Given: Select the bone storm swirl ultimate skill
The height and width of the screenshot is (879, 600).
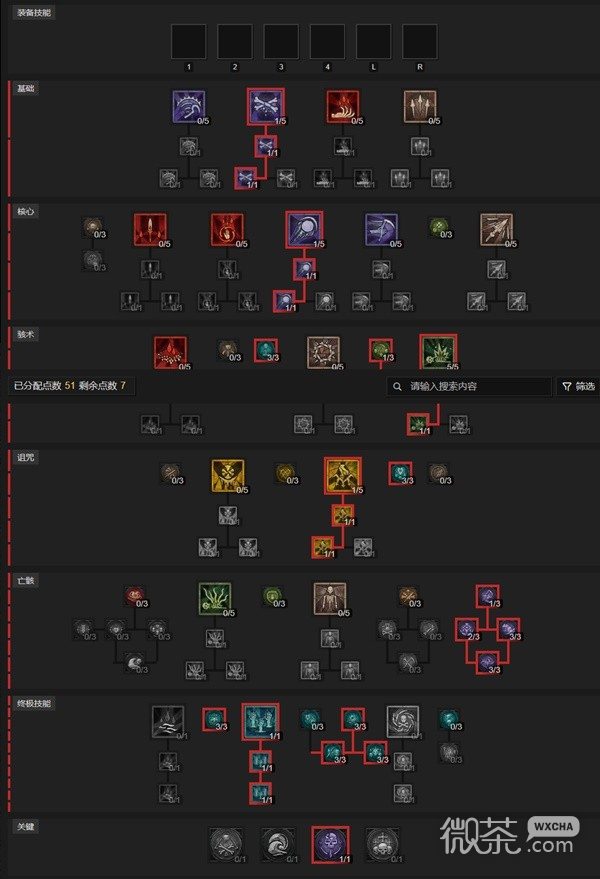Looking at the screenshot, I should click(403, 721).
